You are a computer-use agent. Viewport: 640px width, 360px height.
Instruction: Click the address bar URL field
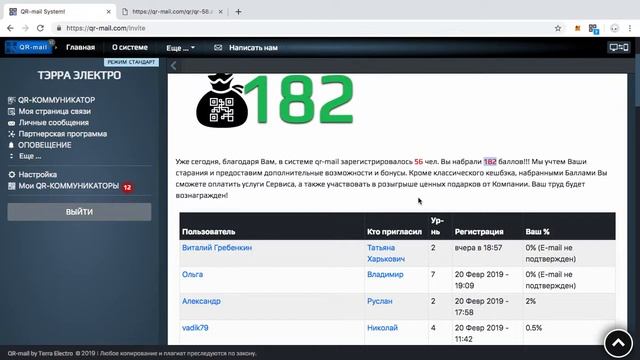click(302, 28)
